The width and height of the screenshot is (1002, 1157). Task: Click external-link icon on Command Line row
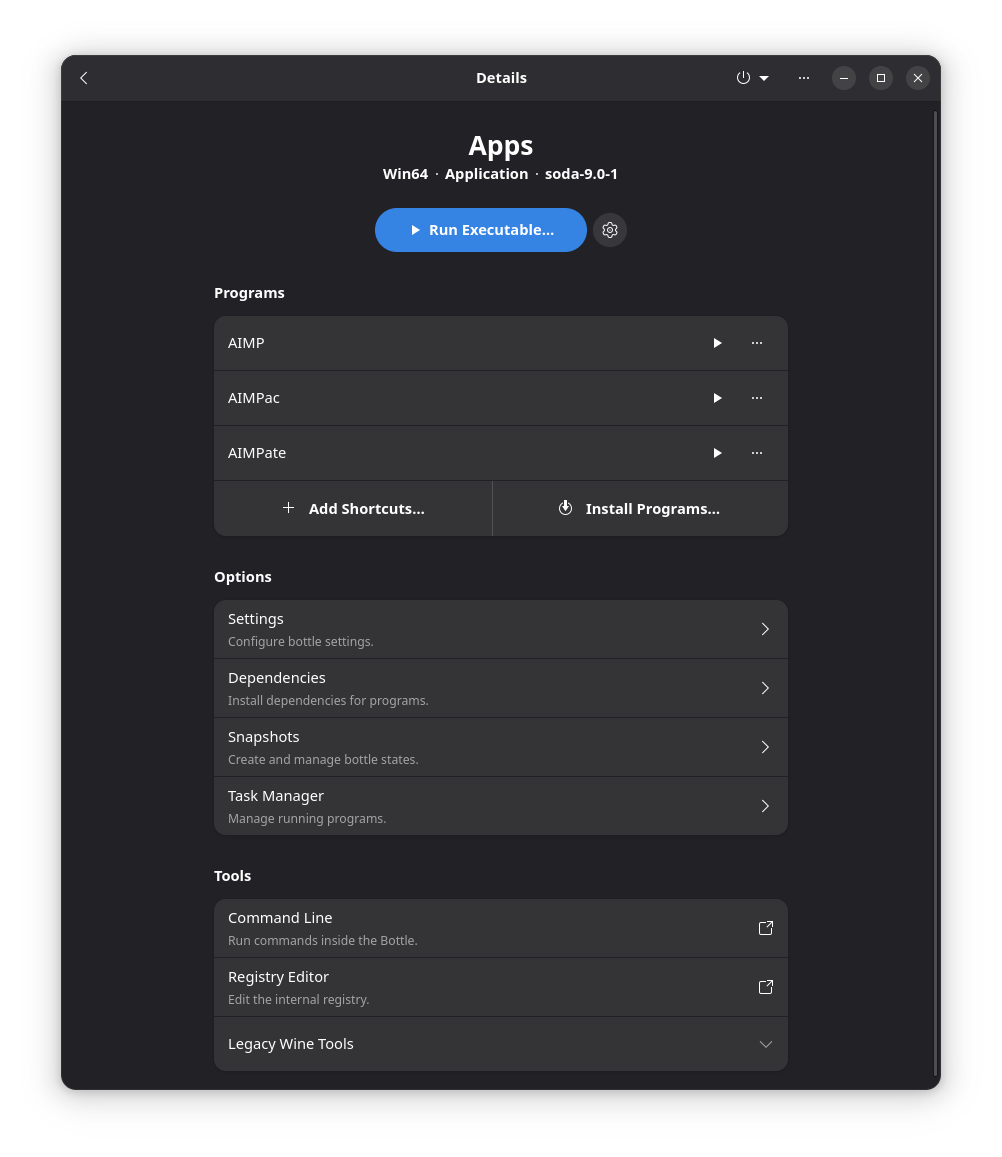(x=766, y=928)
